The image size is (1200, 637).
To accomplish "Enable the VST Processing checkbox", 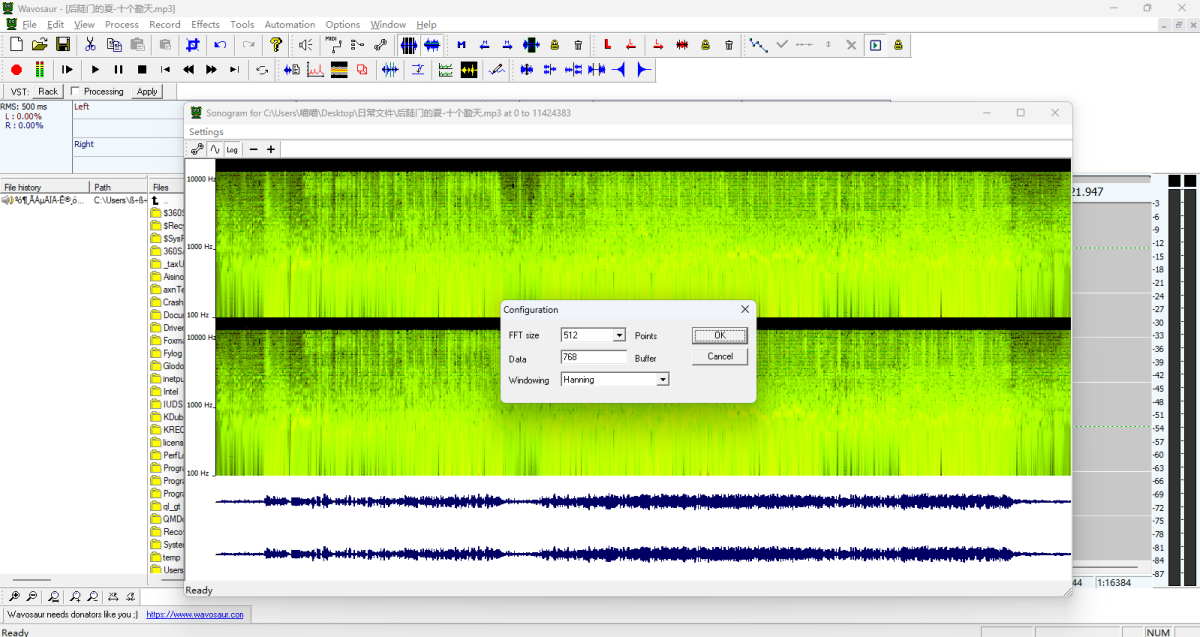I will coord(76,92).
